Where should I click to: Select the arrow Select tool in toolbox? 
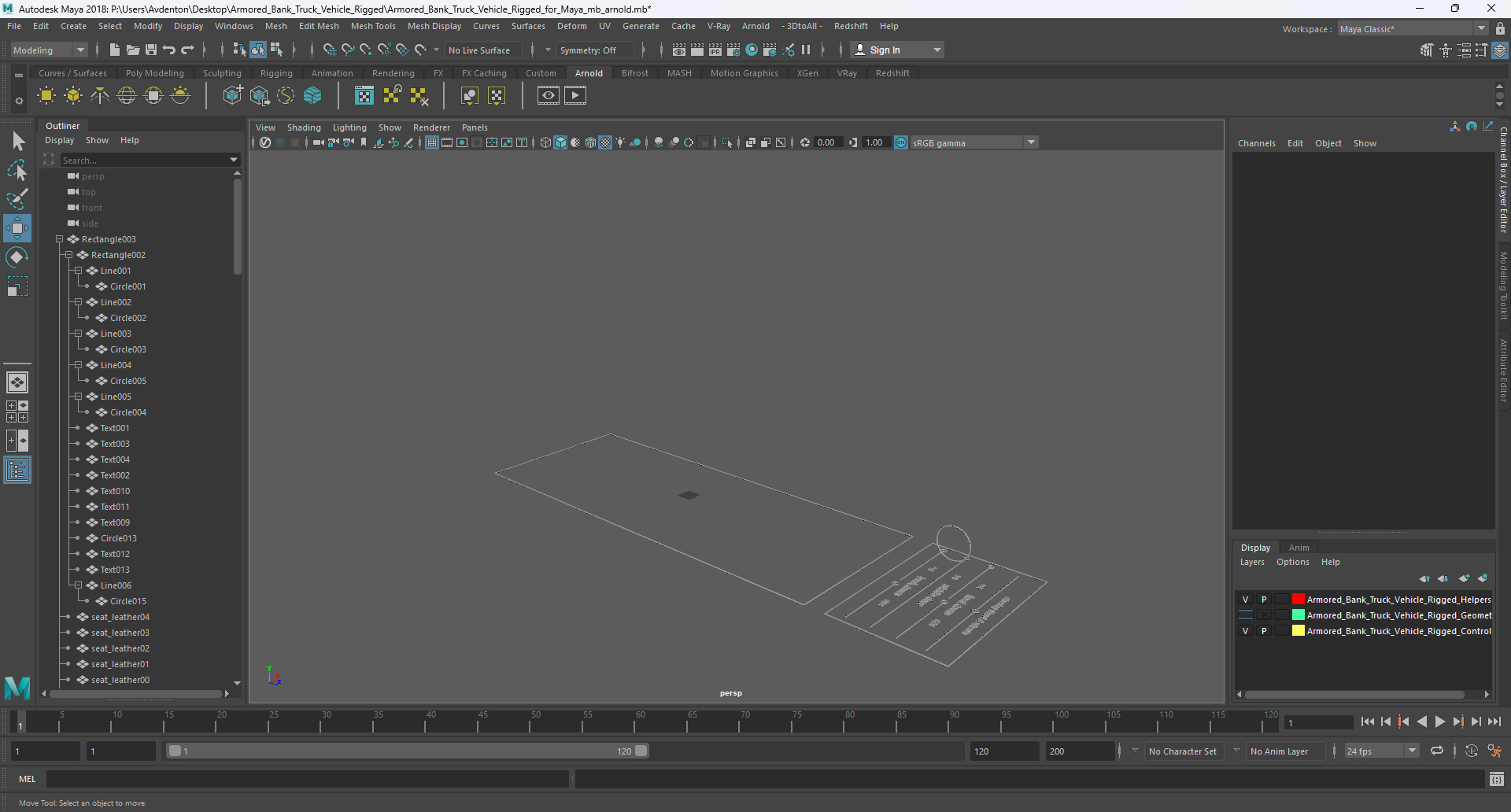click(x=17, y=142)
